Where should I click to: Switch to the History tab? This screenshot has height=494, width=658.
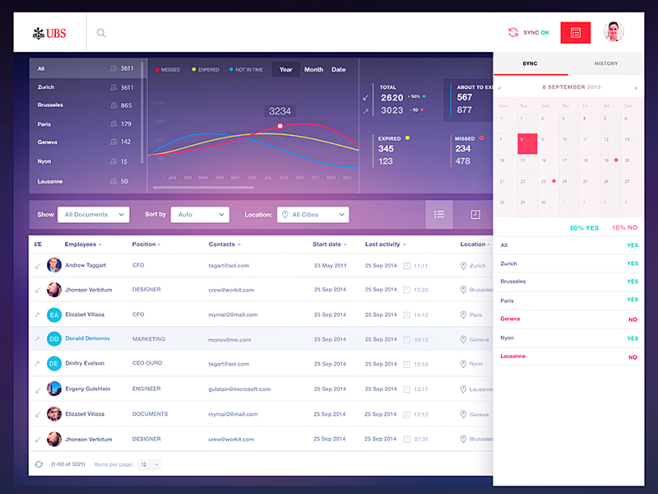[x=606, y=64]
